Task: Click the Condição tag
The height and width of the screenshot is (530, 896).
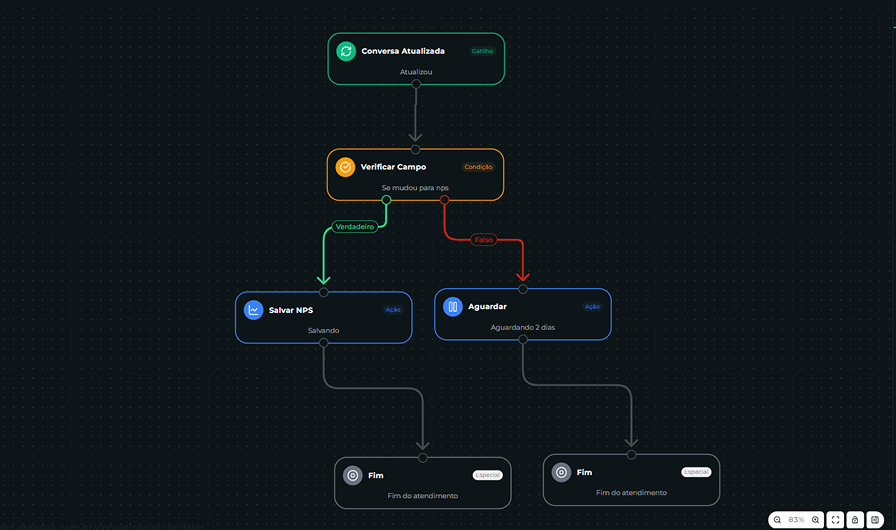Action: point(478,167)
